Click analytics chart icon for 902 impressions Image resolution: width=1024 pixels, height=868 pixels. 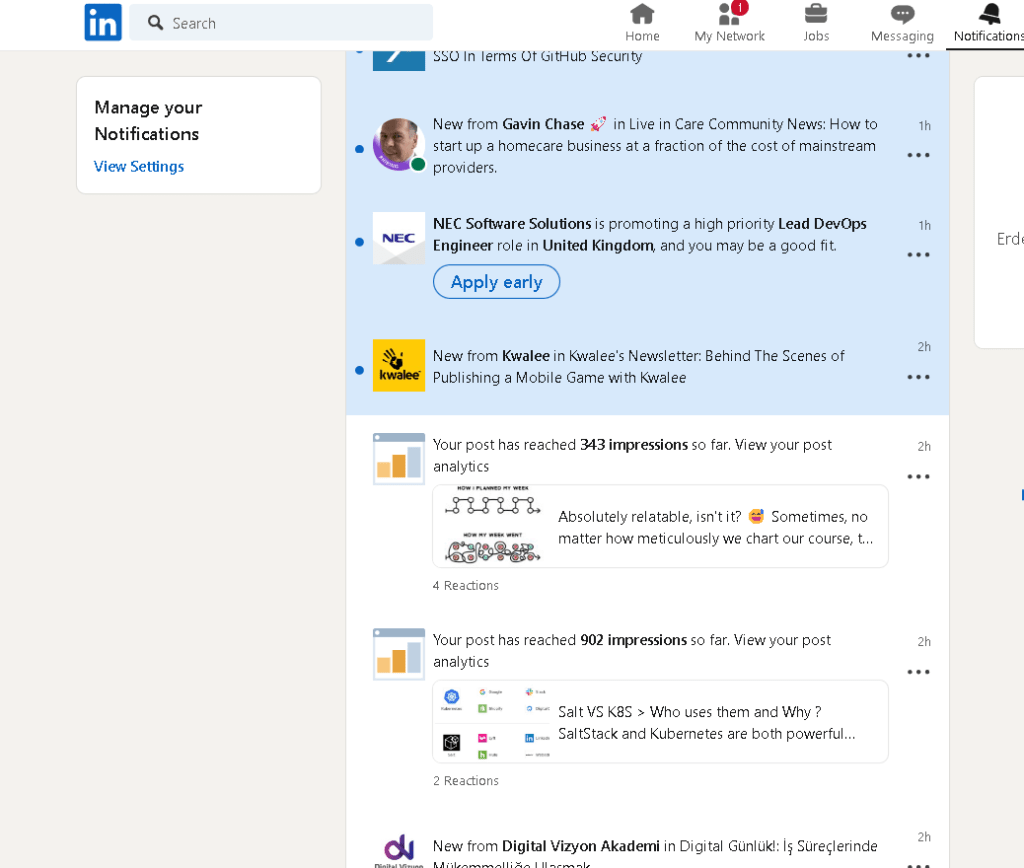point(398,654)
